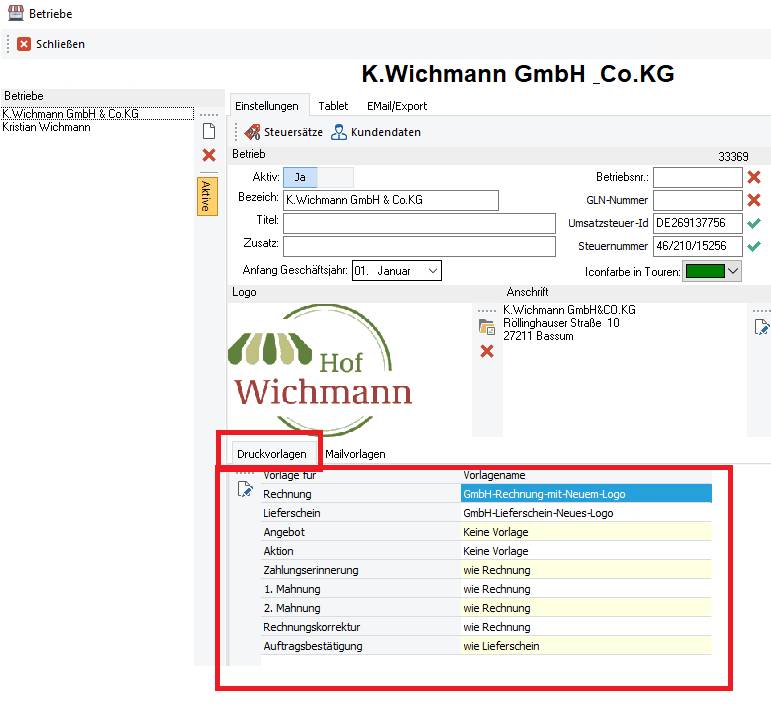
Task: Click the Aktion row label
Action: 278,551
